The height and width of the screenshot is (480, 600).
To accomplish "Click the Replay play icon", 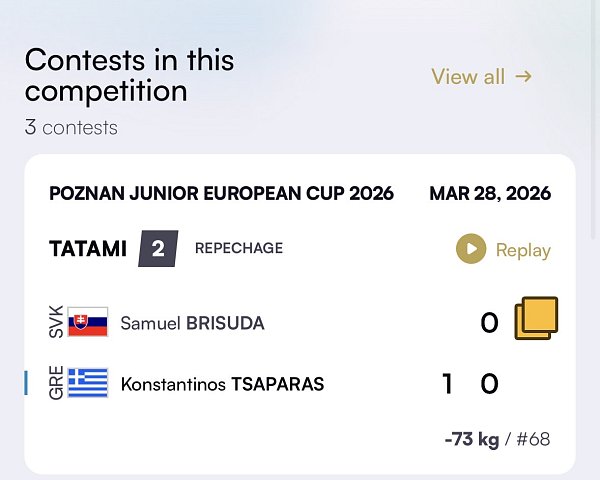I will coord(470,249).
